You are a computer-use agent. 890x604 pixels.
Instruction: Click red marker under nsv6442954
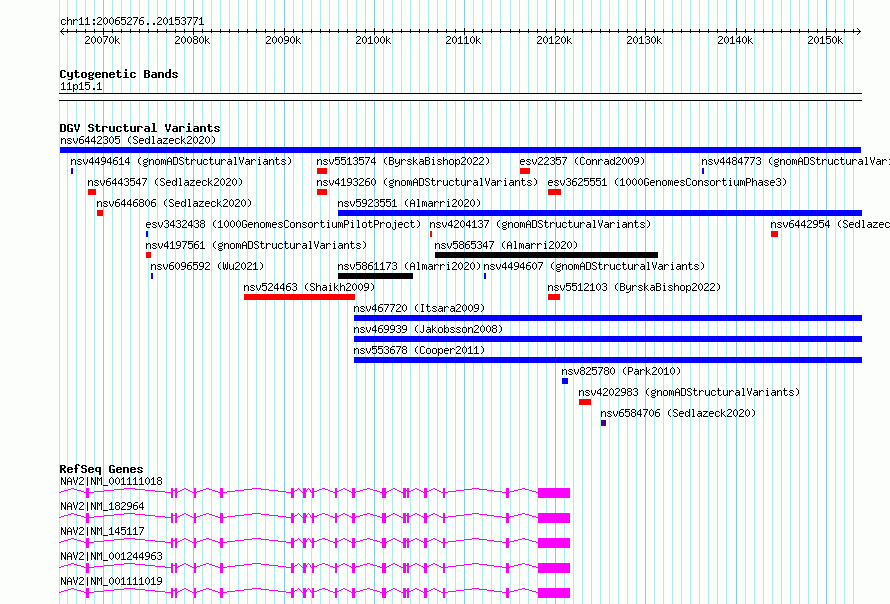click(x=774, y=234)
